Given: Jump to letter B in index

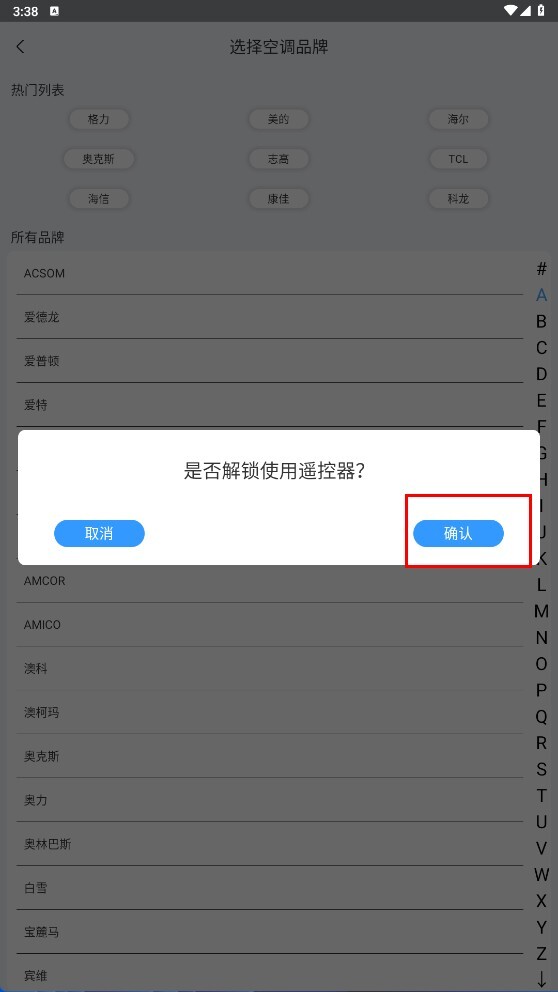Looking at the screenshot, I should pos(541,321).
